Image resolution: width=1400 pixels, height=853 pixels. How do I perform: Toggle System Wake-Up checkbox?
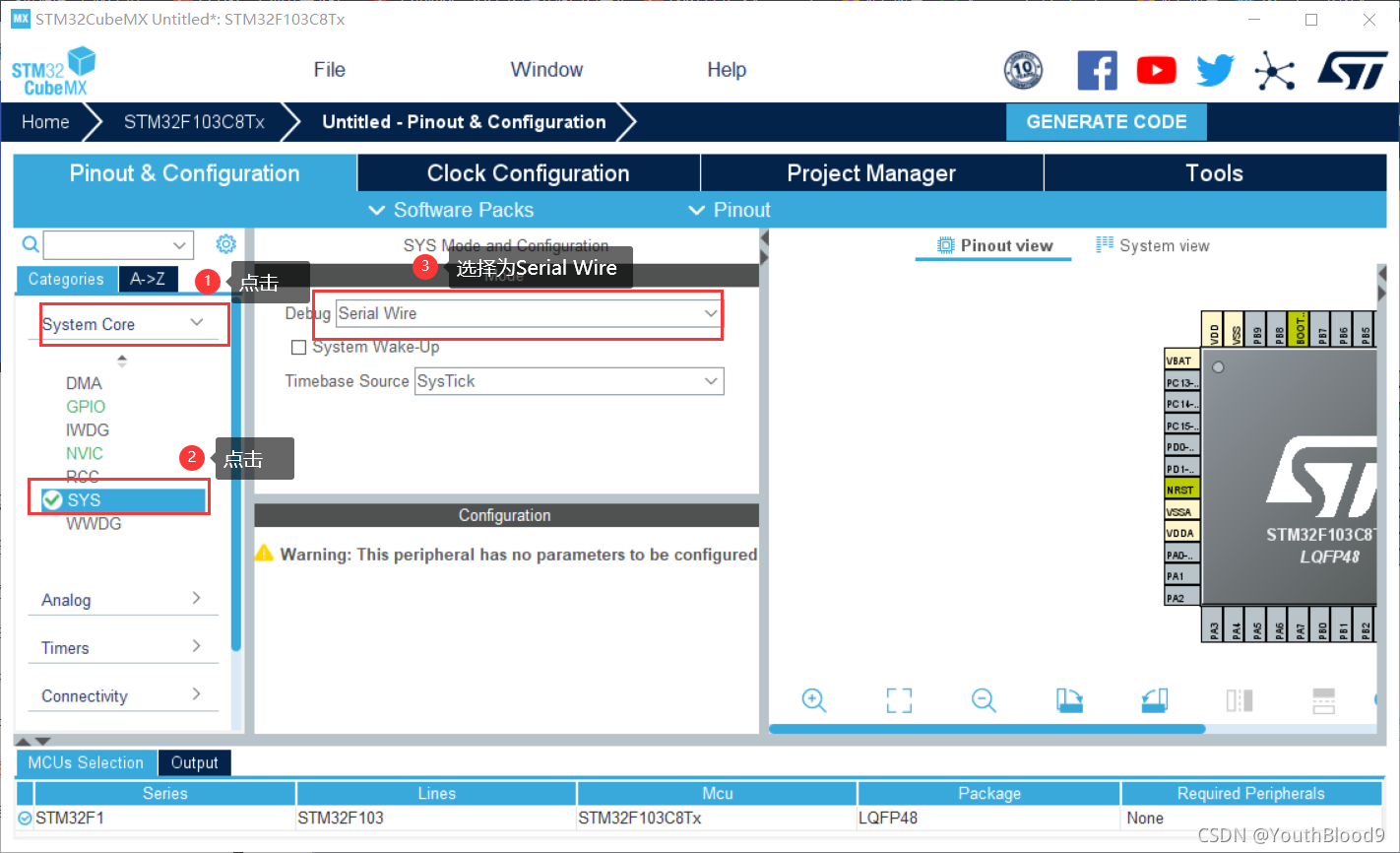click(x=299, y=348)
